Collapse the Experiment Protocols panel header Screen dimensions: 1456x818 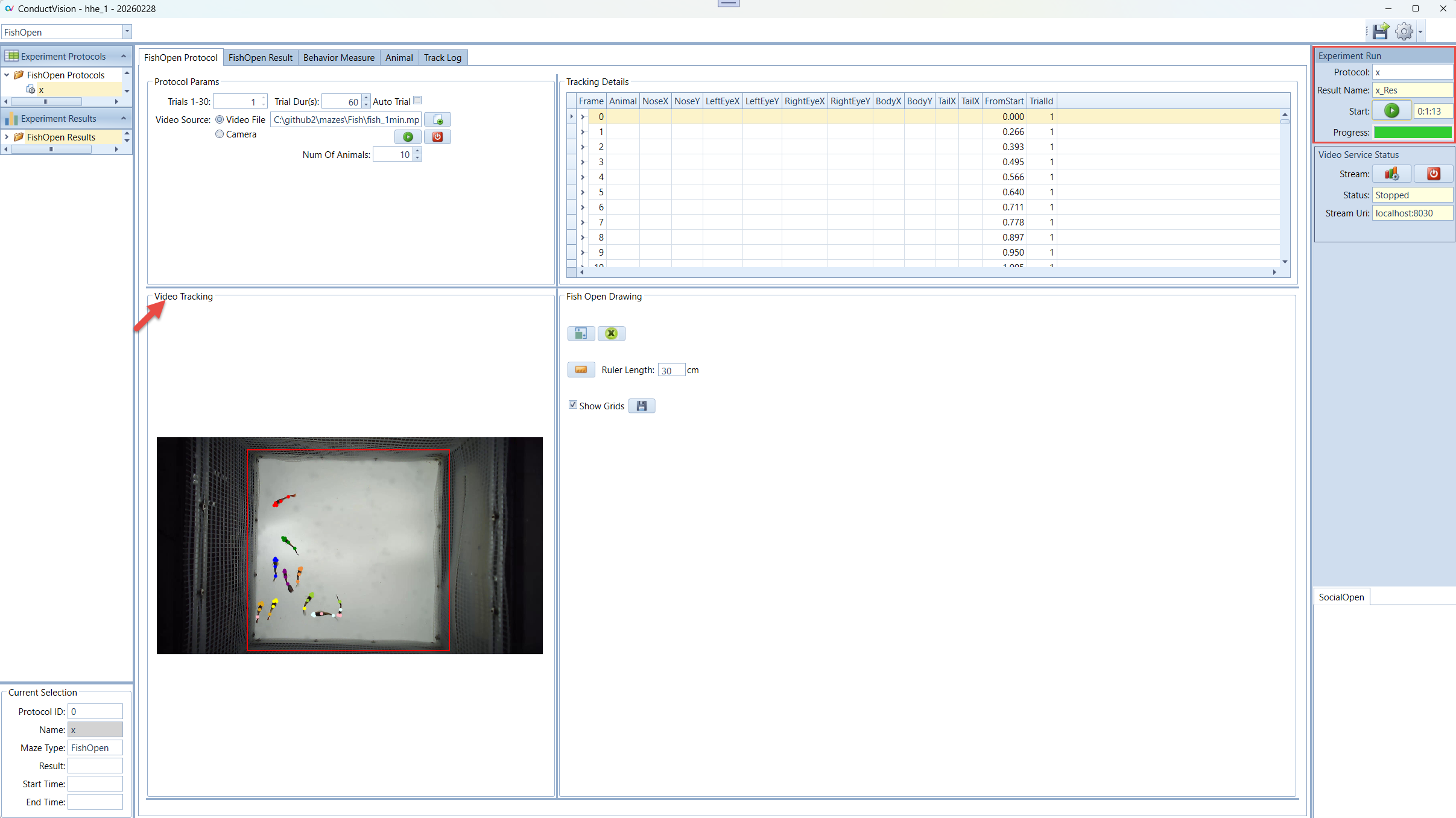[x=124, y=56]
